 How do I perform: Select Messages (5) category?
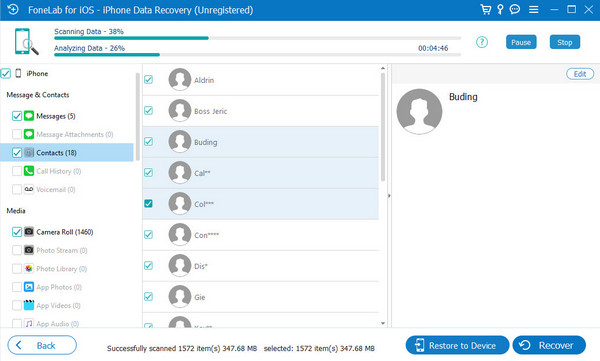tap(56, 116)
